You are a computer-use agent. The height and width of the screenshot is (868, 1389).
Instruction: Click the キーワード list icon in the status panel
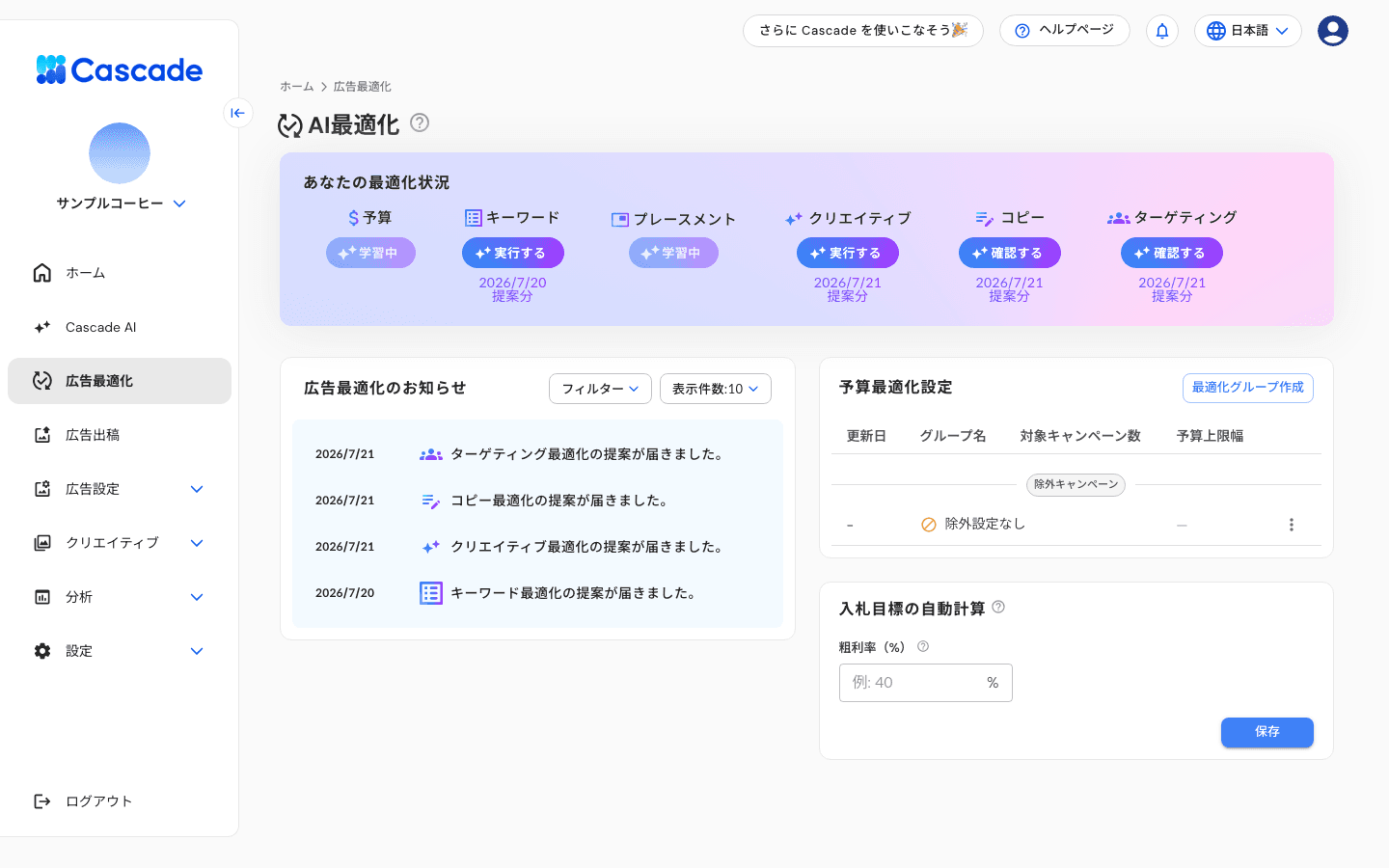pyautogui.click(x=473, y=218)
